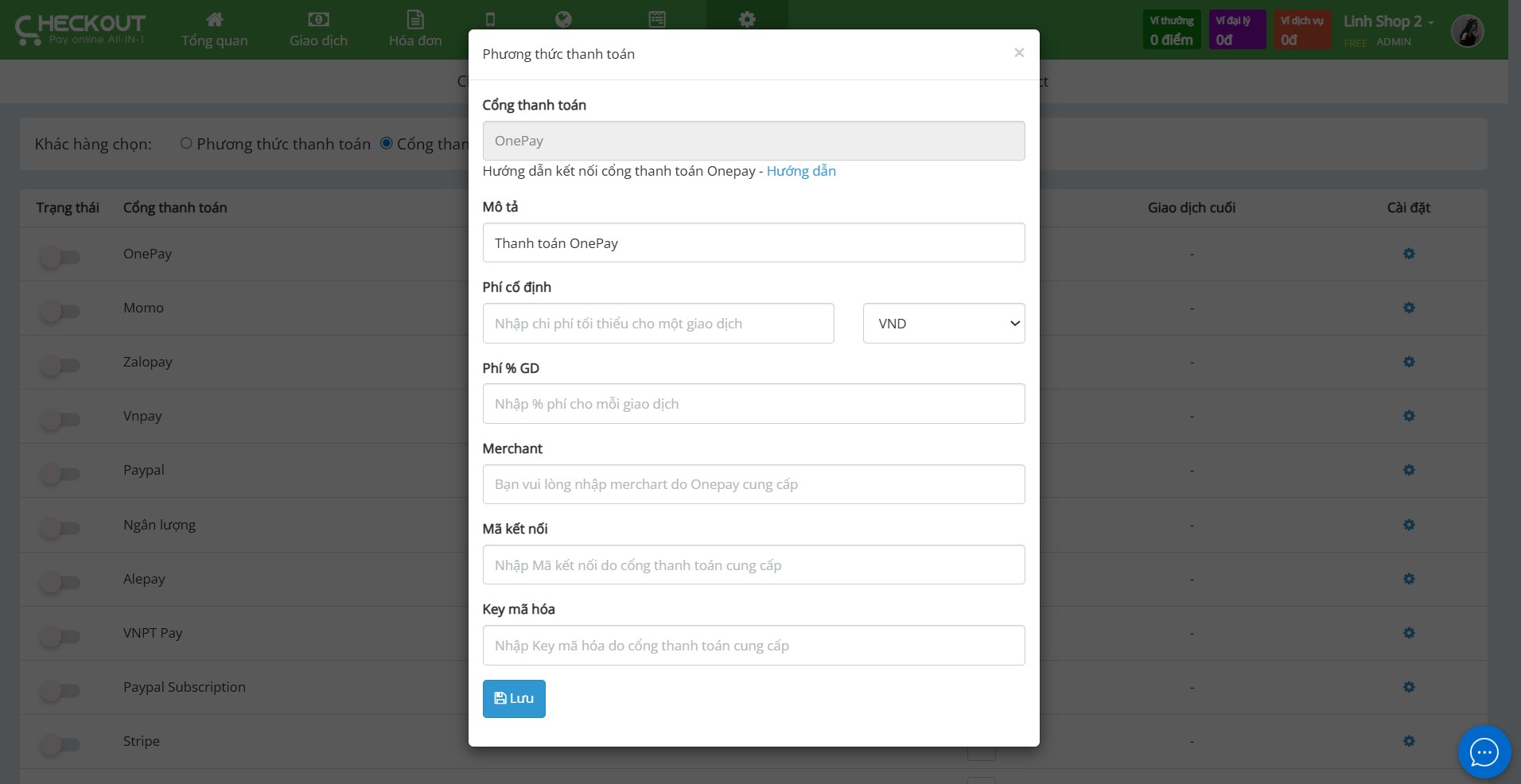Click Trạng thái column header
Viewport: 1521px width, 784px height.
68,208
